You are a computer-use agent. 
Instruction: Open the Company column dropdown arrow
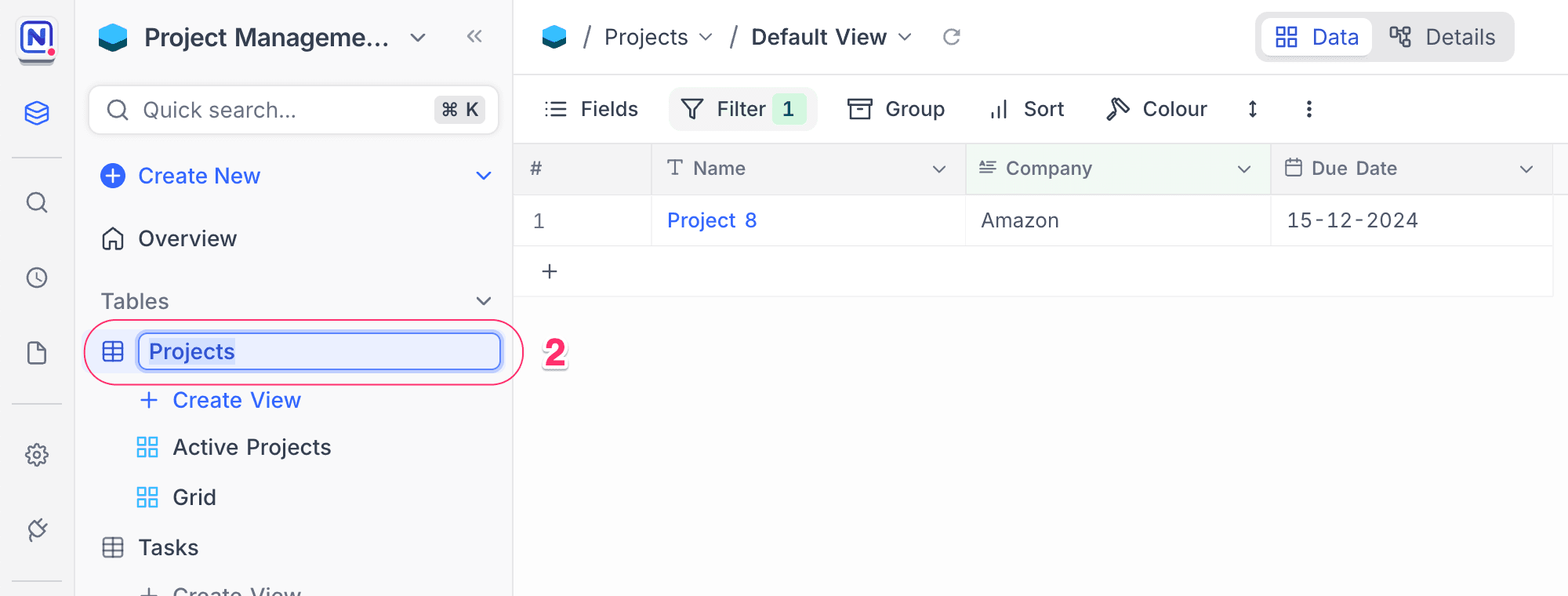(x=1243, y=169)
